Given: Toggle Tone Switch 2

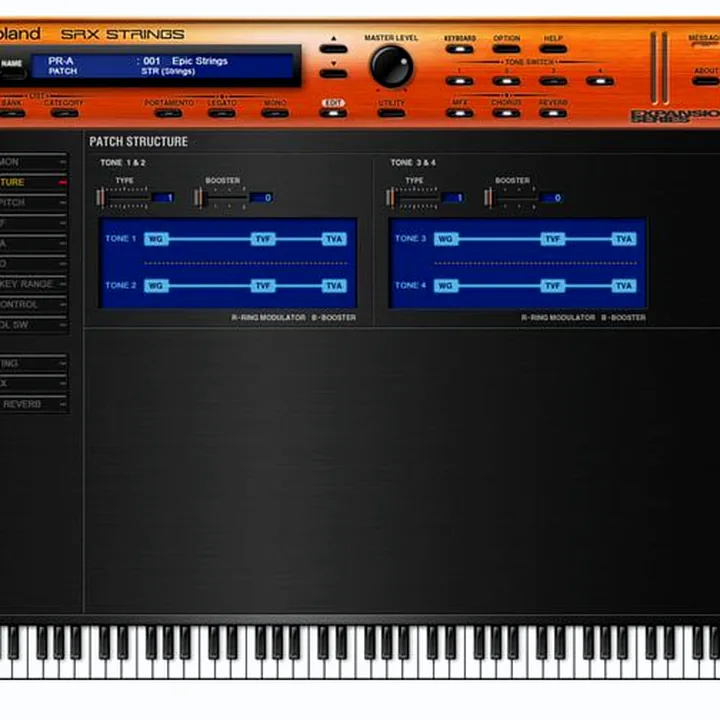Looking at the screenshot, I should tap(506, 82).
